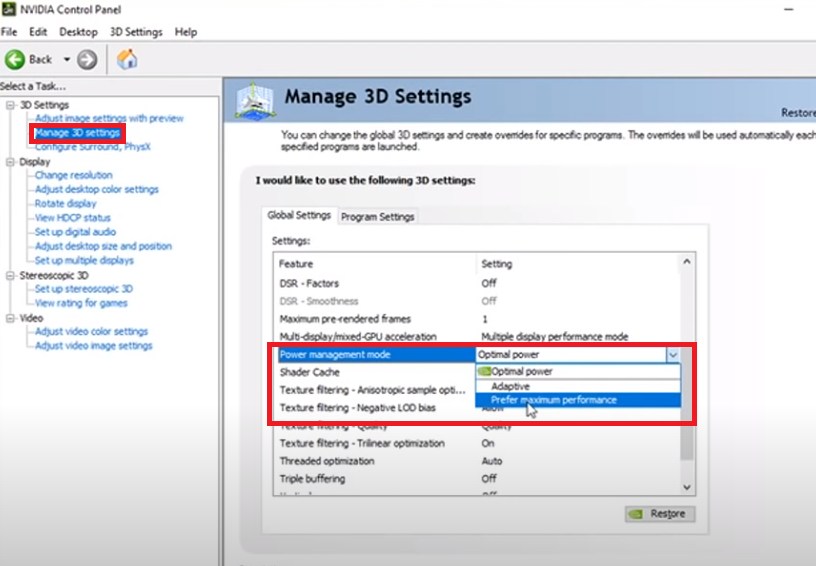Open Change resolution task
The height and width of the screenshot is (566, 816).
73,175
